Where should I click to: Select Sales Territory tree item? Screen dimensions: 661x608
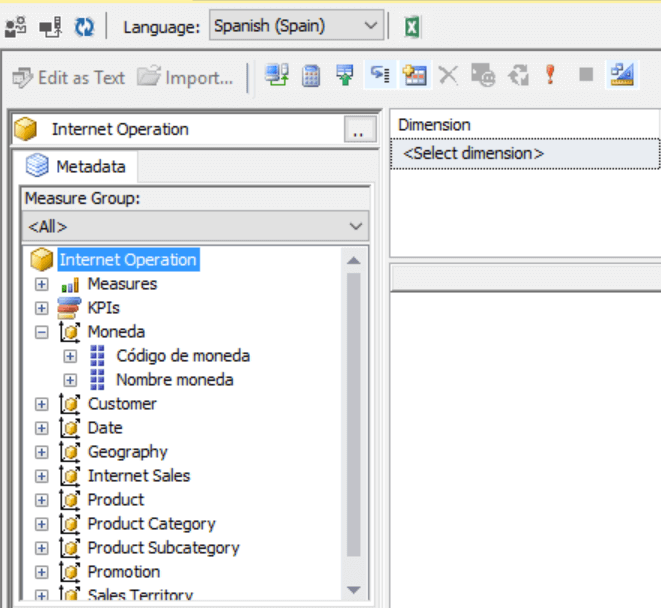pyautogui.click(x=140, y=595)
